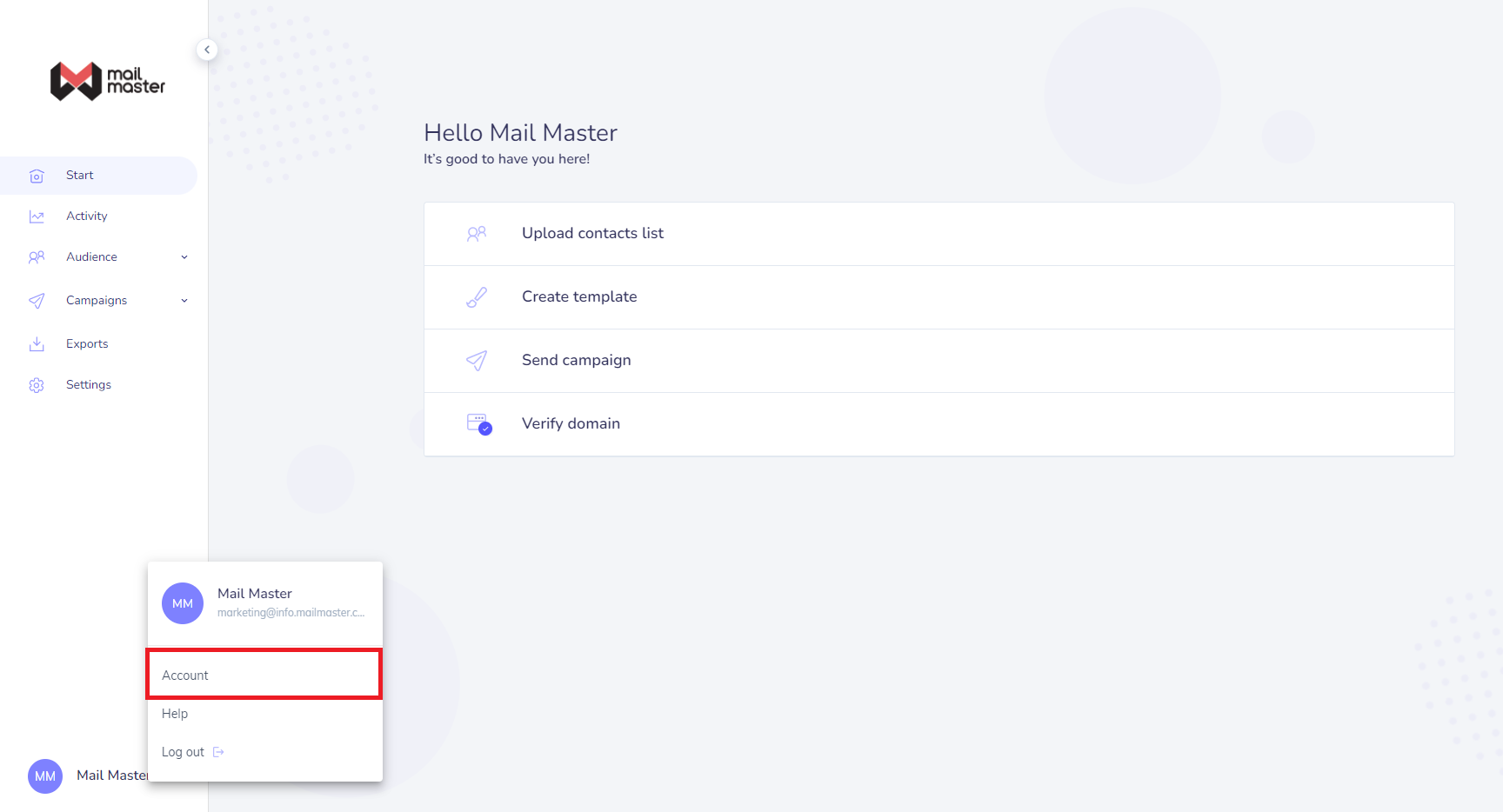Open the Send campaign step
This screenshot has height=812, width=1503.
click(576, 361)
